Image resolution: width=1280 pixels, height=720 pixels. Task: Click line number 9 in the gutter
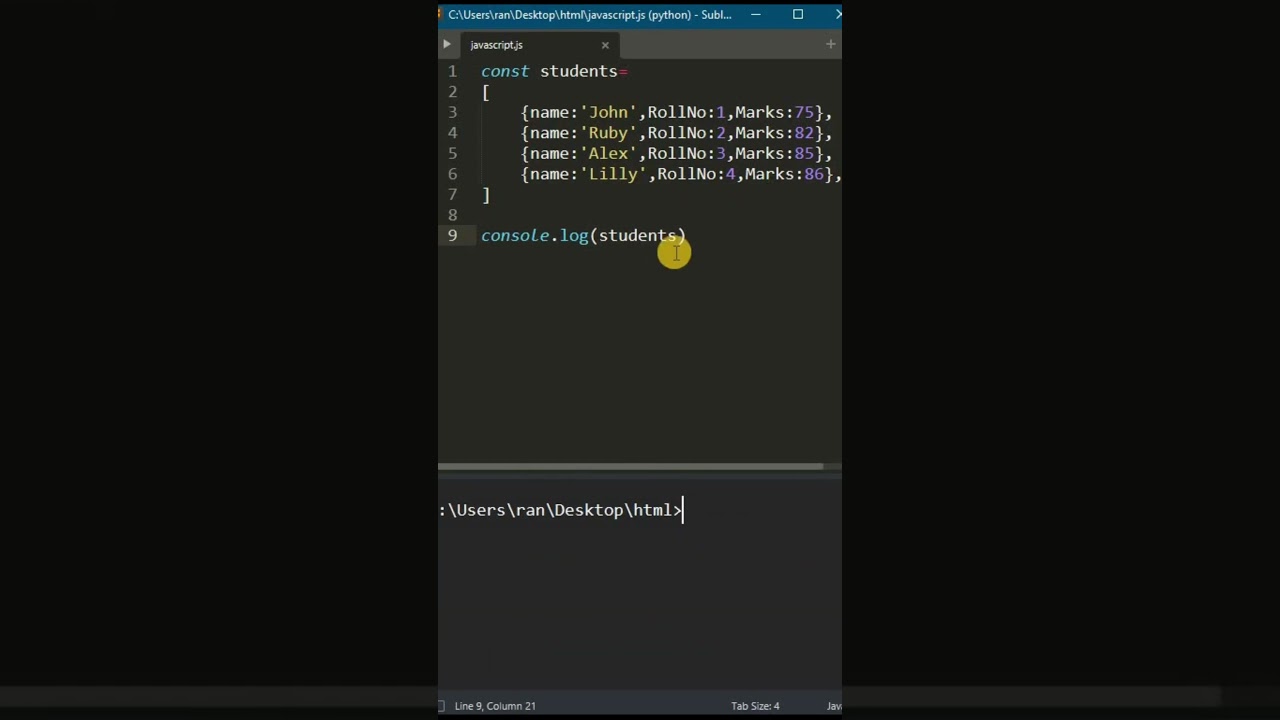click(452, 235)
